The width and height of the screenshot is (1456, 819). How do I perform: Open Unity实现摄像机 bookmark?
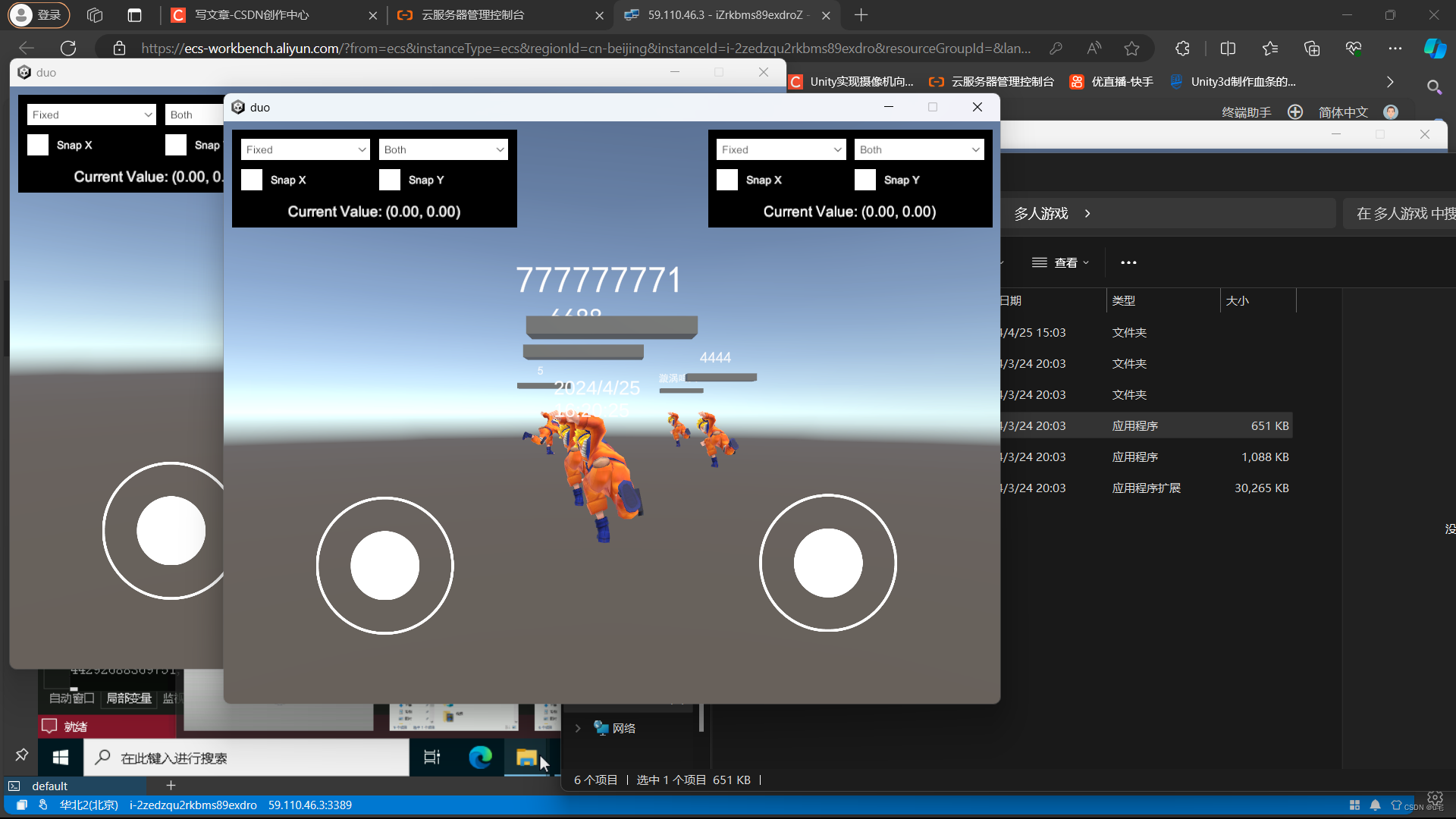coord(851,82)
